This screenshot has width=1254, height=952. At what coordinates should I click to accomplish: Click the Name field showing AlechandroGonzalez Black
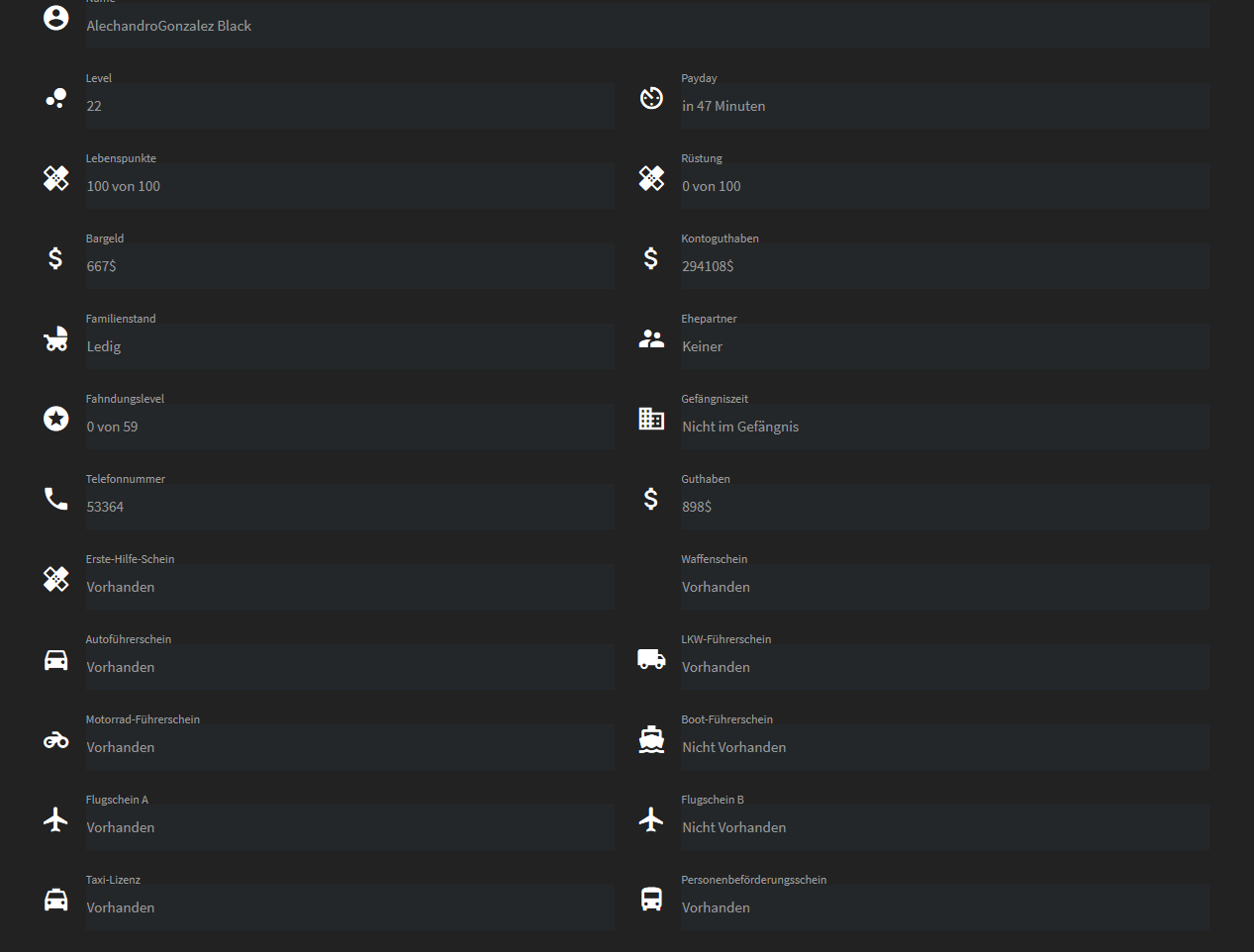(x=647, y=26)
